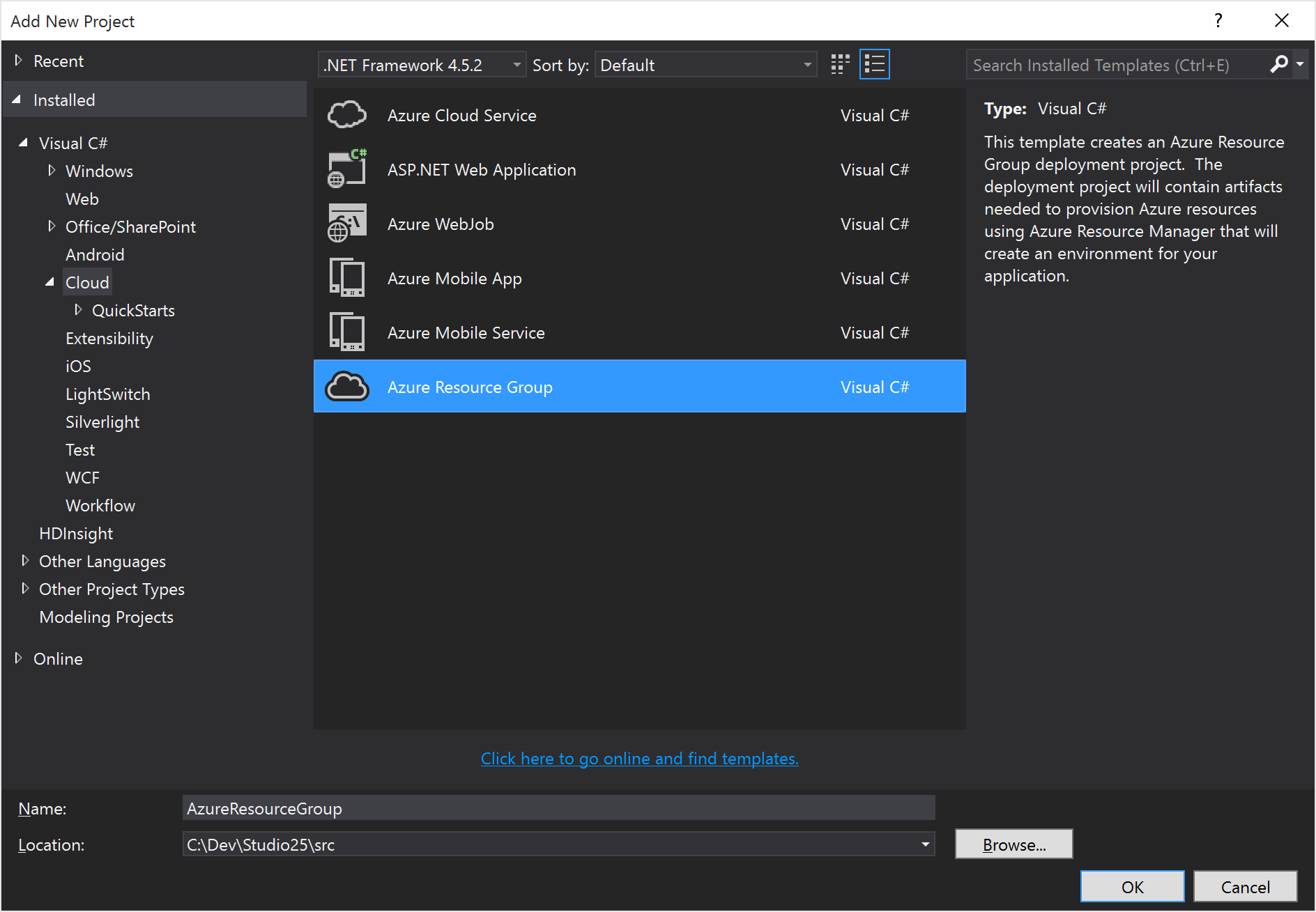Click the go online and find templates link
This screenshot has height=912, width=1316.
click(639, 758)
